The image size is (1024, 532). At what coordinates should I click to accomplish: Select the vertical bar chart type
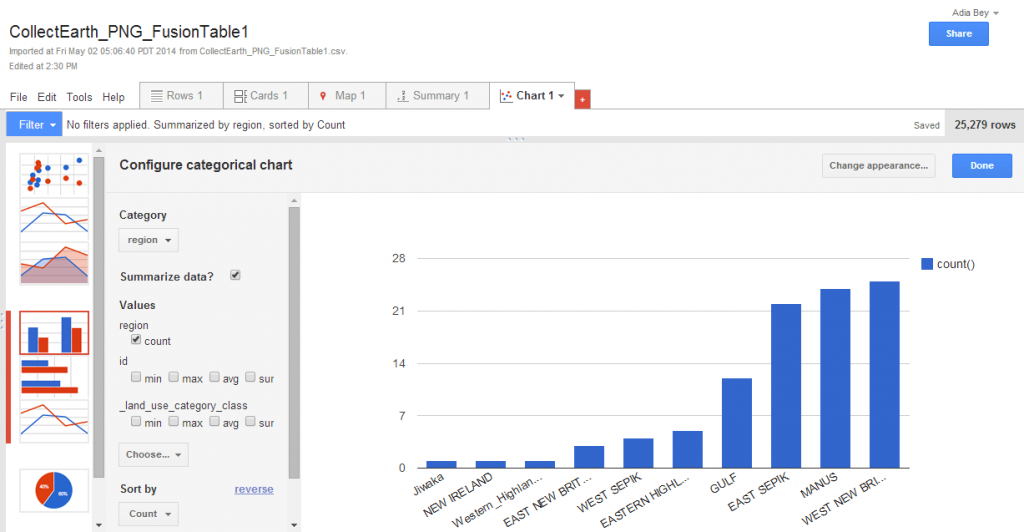pos(54,333)
